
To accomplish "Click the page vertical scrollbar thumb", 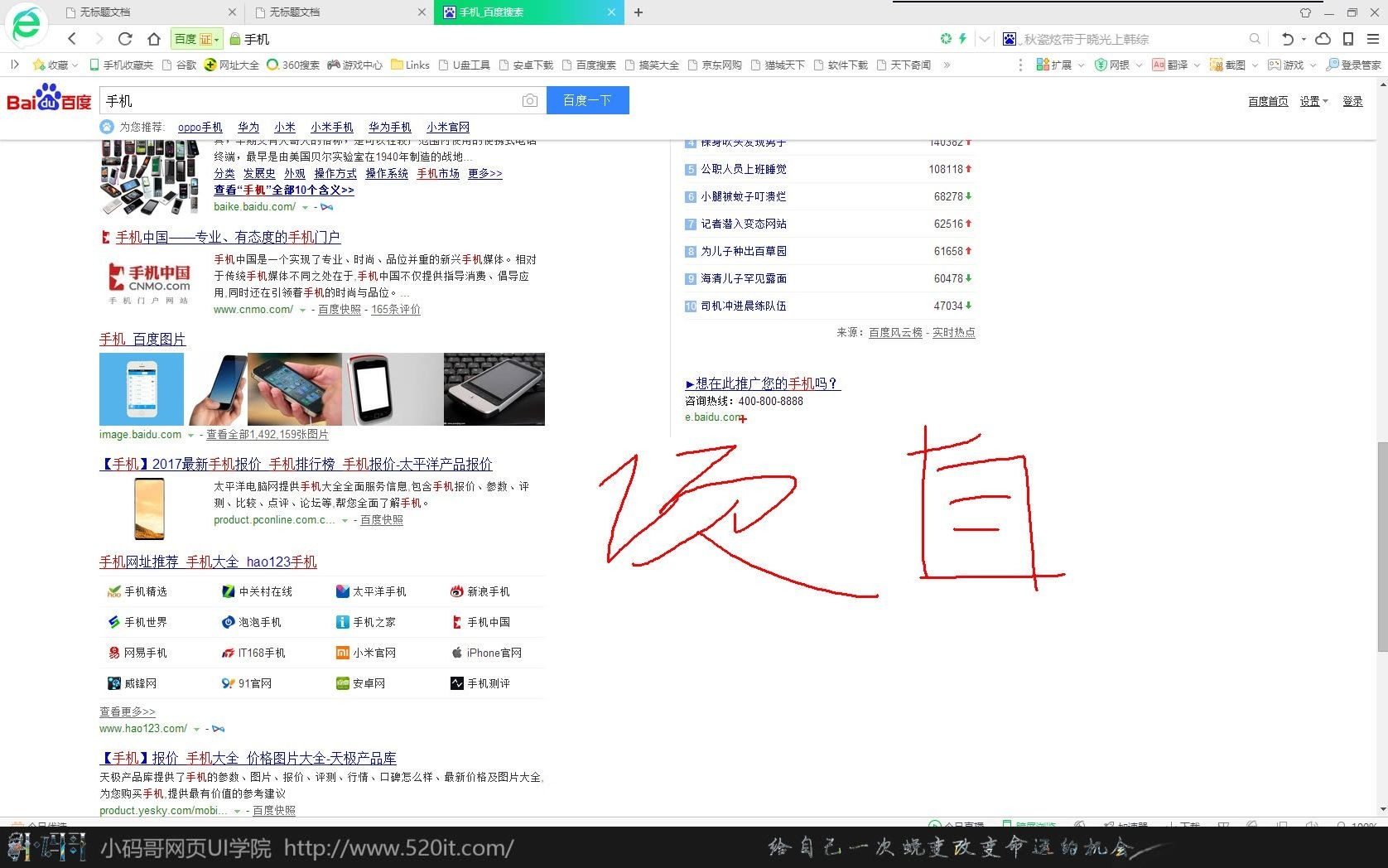I will pos(1381,547).
